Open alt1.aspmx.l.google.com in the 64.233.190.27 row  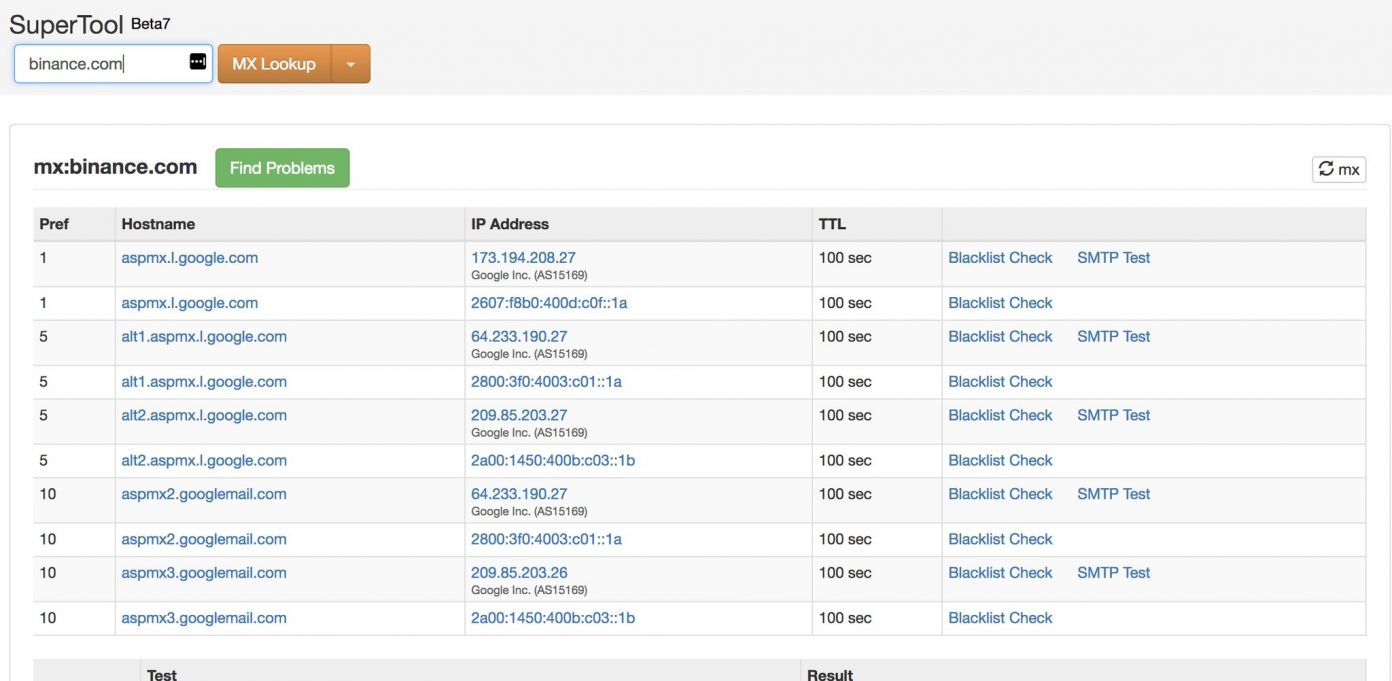click(204, 336)
